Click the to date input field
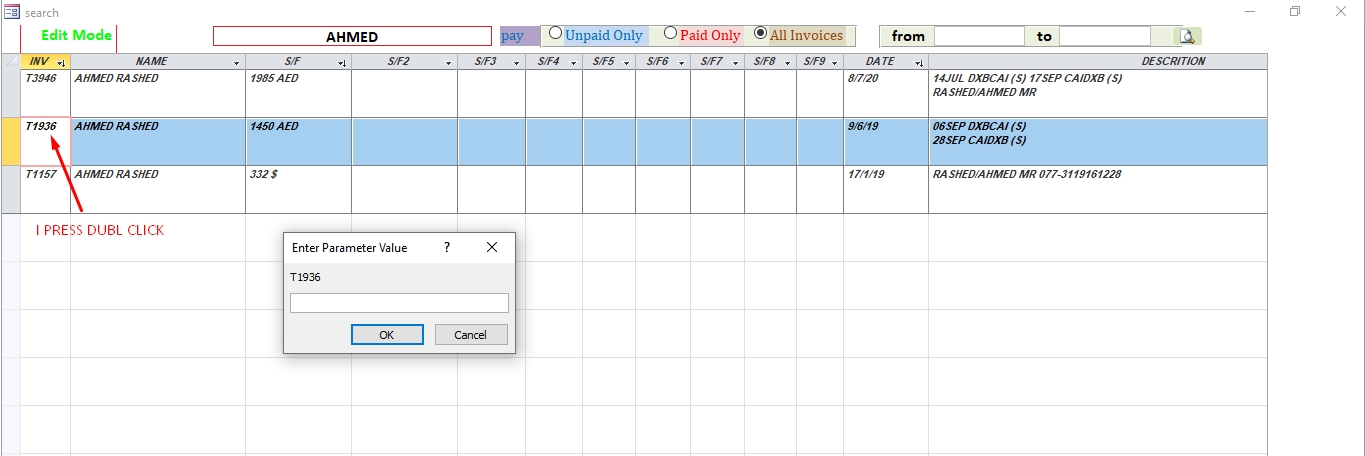The height and width of the screenshot is (456, 1365). 1105,36
